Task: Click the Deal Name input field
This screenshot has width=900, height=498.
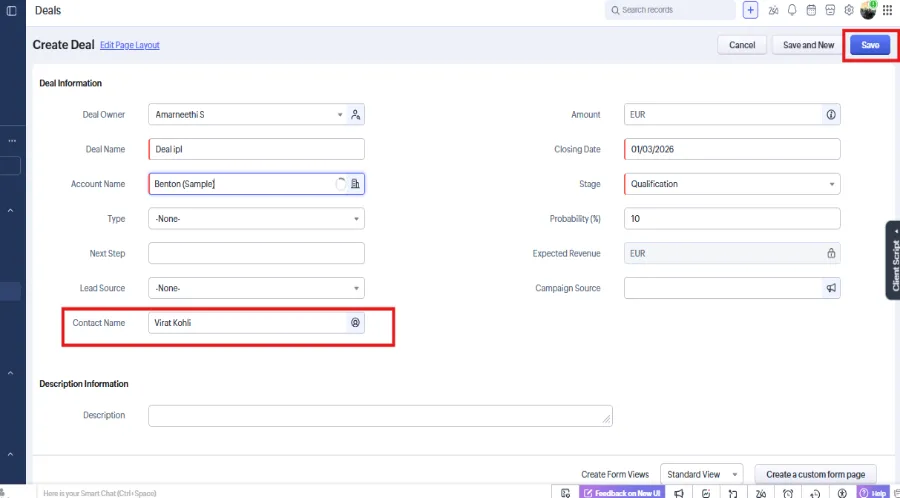Action: [x=256, y=149]
